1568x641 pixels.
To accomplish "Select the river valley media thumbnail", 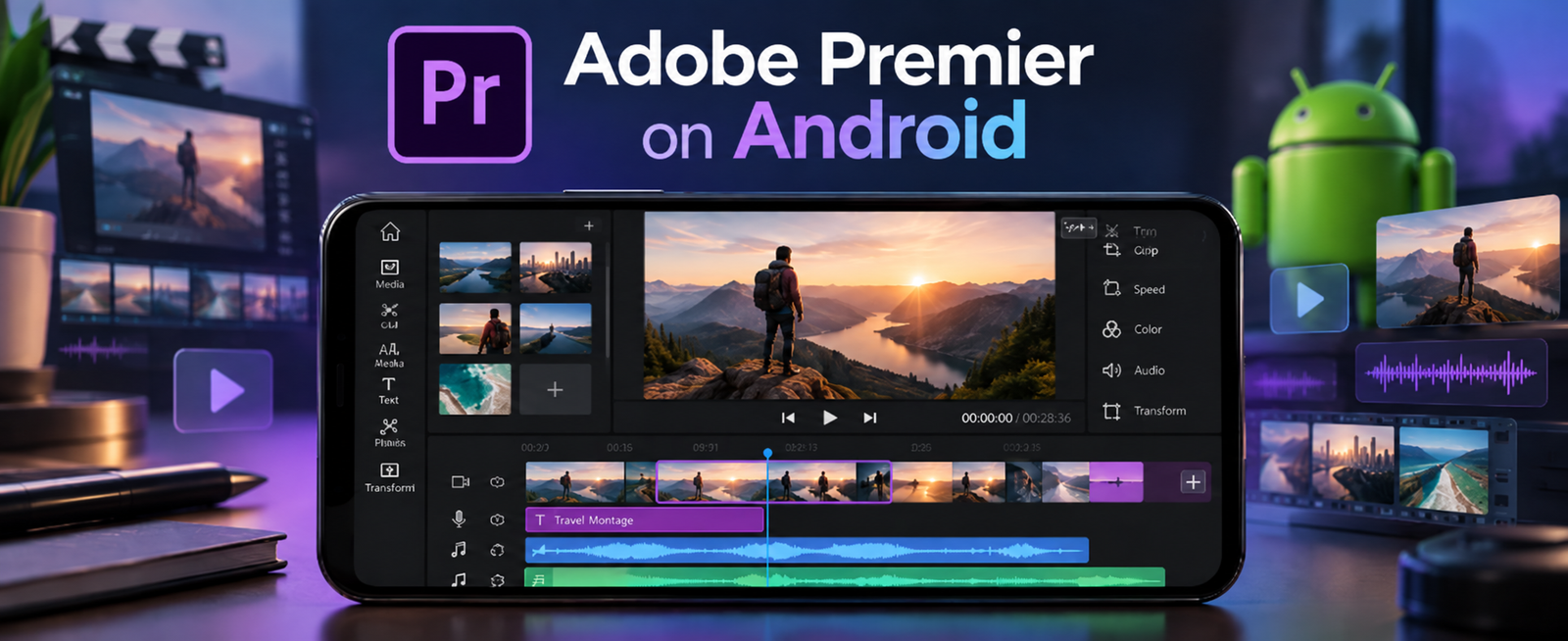I will pyautogui.click(x=475, y=268).
